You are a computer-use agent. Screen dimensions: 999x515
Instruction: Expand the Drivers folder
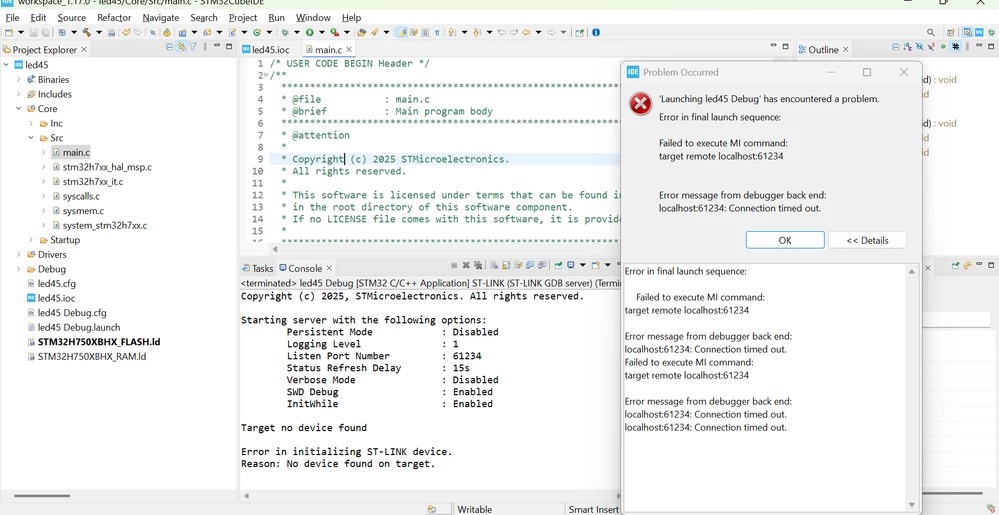(x=19, y=254)
